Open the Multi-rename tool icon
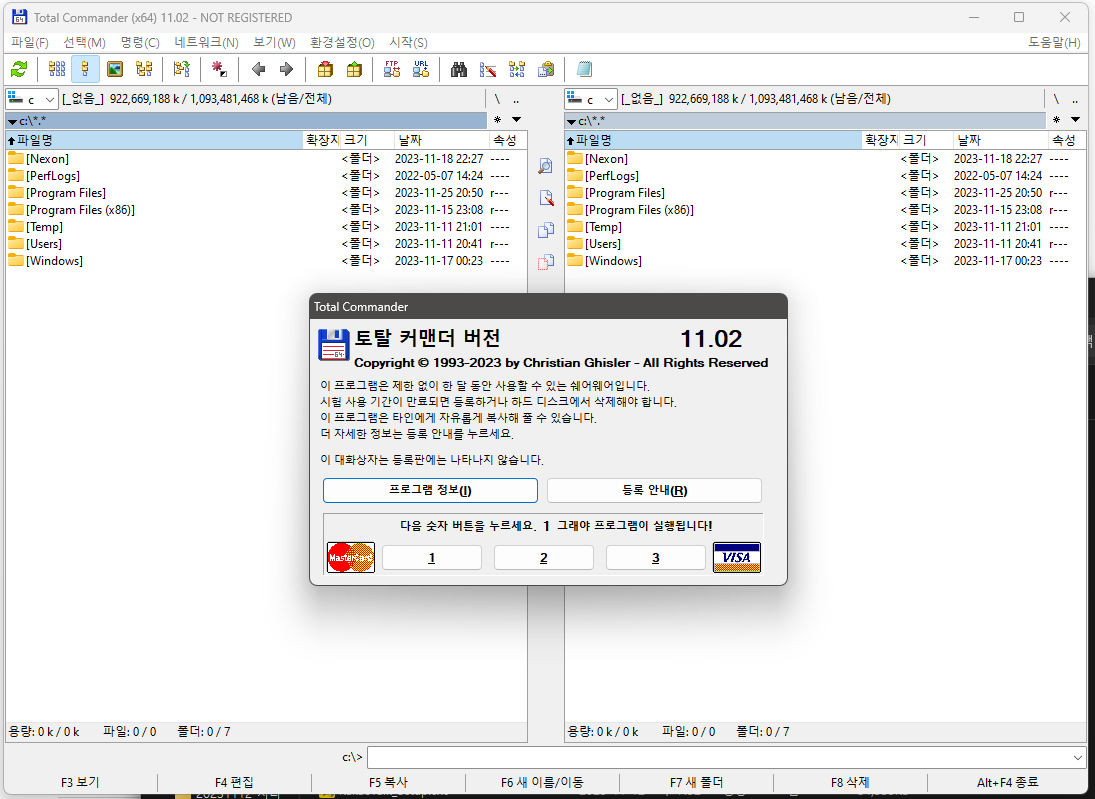This screenshot has width=1095, height=799. point(488,69)
